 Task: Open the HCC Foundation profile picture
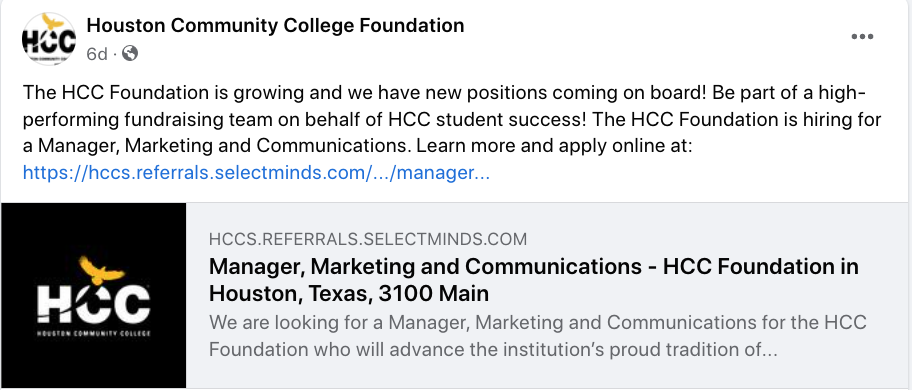pos(49,39)
